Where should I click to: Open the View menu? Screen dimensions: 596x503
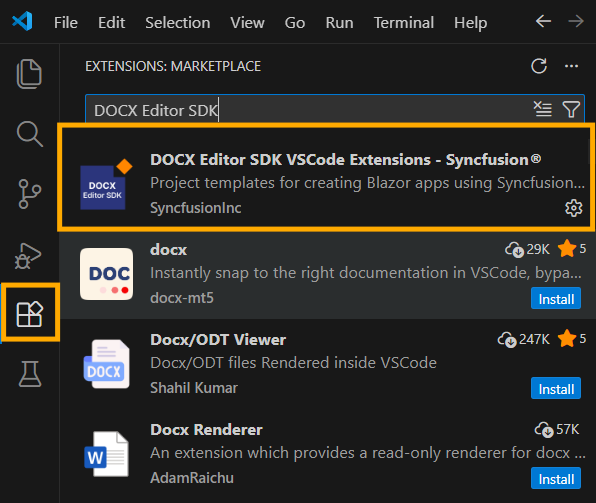[x=247, y=23]
